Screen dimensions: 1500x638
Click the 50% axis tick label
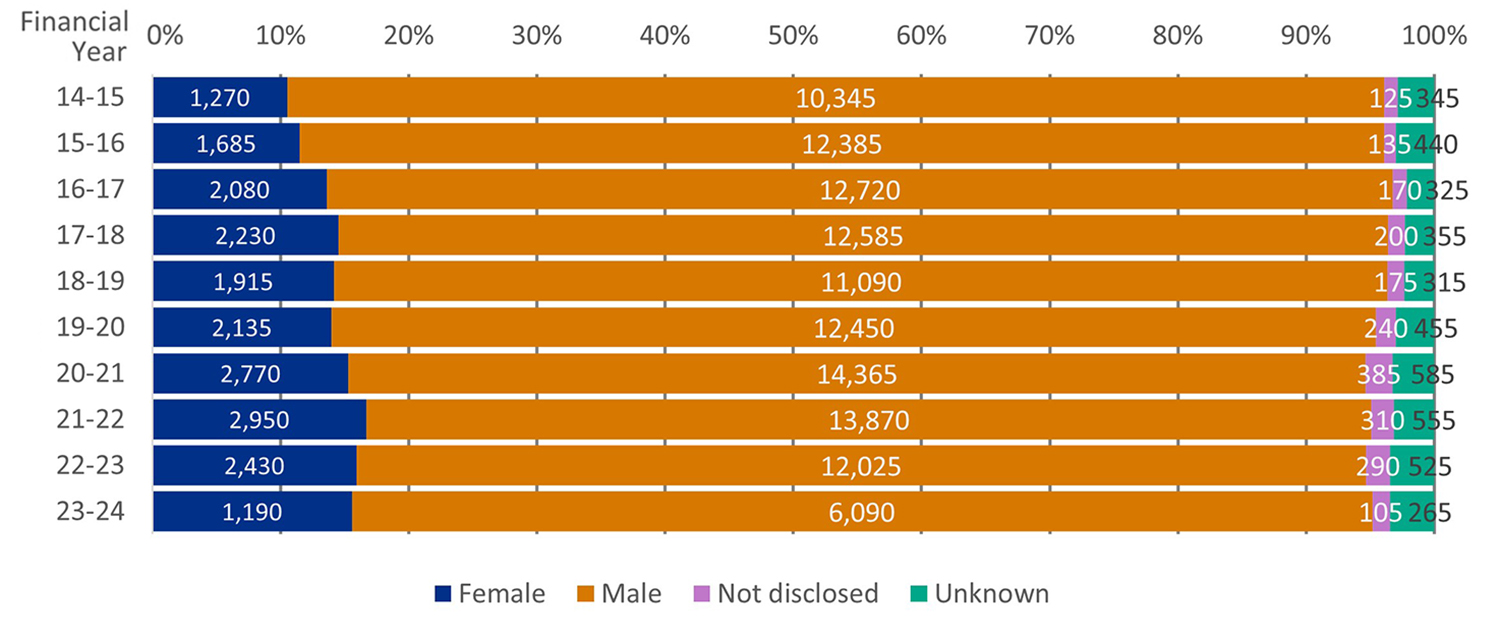793,35
